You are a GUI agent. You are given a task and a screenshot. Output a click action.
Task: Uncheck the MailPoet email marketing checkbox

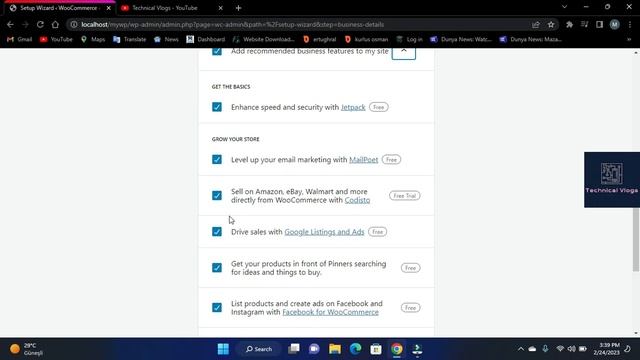(x=217, y=160)
